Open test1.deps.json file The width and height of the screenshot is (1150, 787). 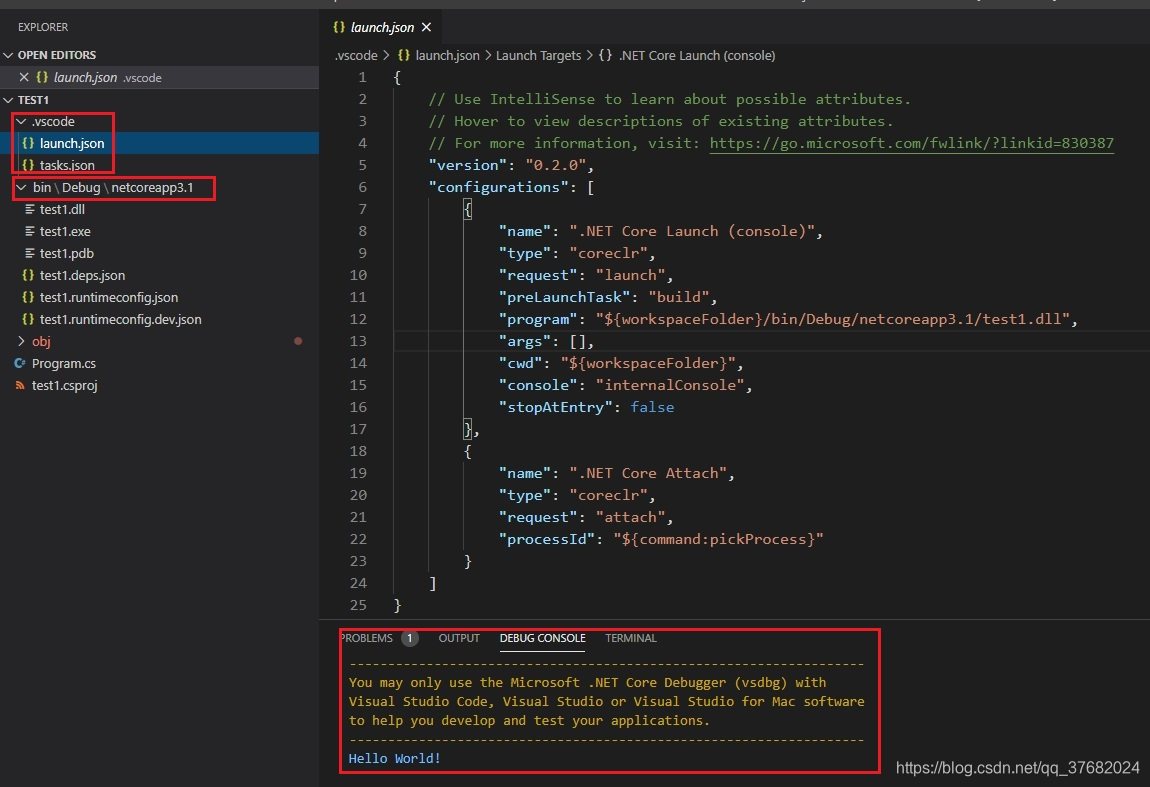82,275
